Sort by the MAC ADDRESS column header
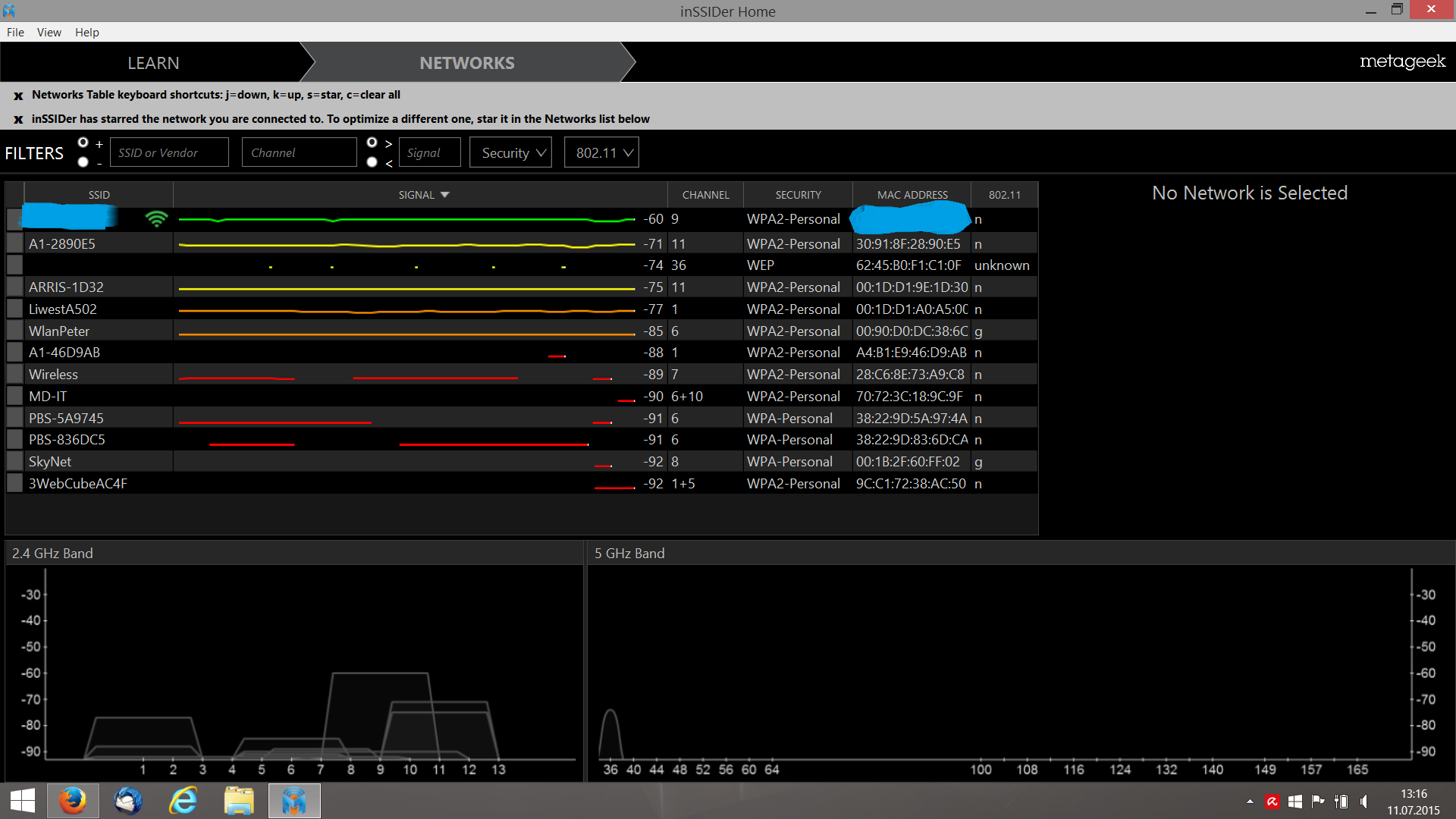Screen dimensions: 1456x819 (912, 195)
